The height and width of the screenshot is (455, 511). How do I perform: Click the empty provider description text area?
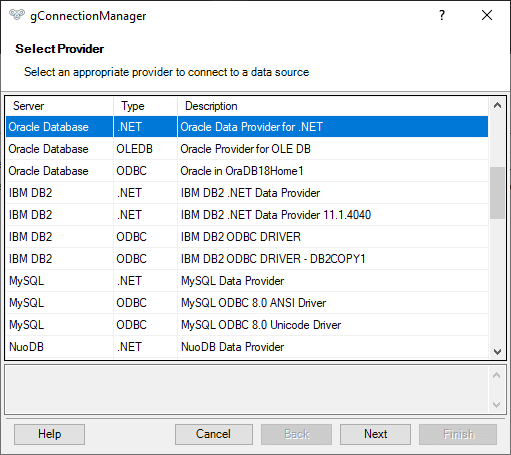point(247,390)
